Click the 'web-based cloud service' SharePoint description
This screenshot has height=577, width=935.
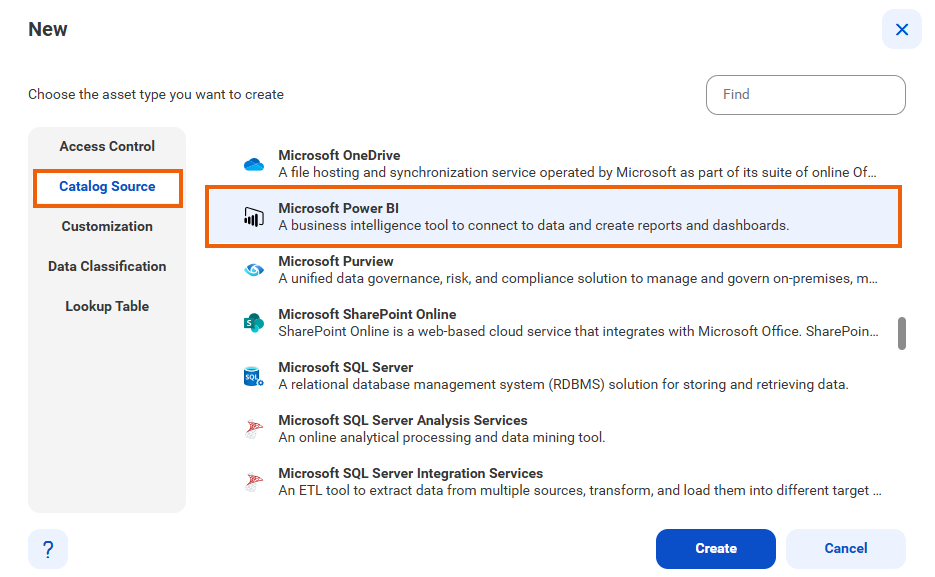coord(578,332)
